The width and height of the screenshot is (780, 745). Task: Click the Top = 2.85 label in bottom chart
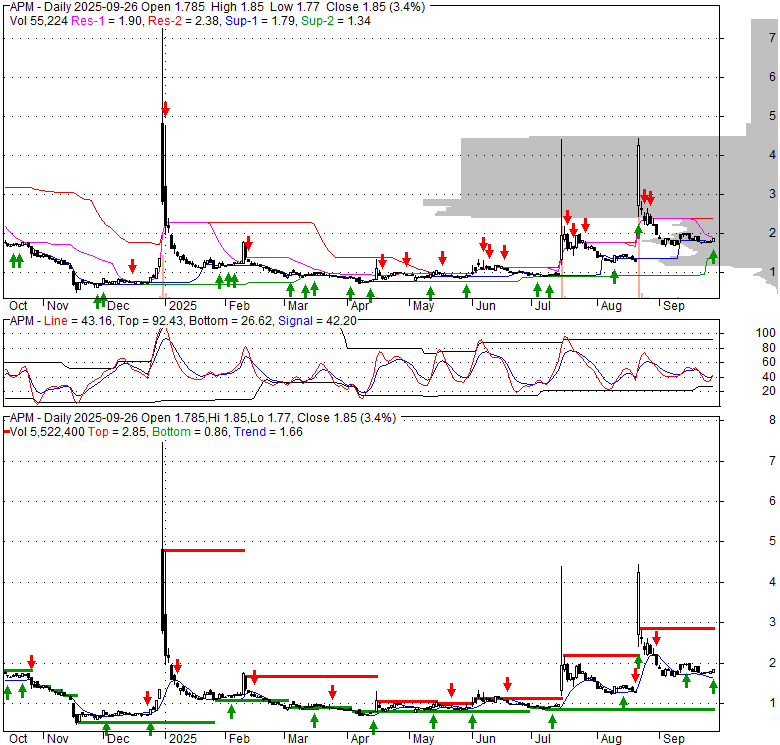click(117, 432)
